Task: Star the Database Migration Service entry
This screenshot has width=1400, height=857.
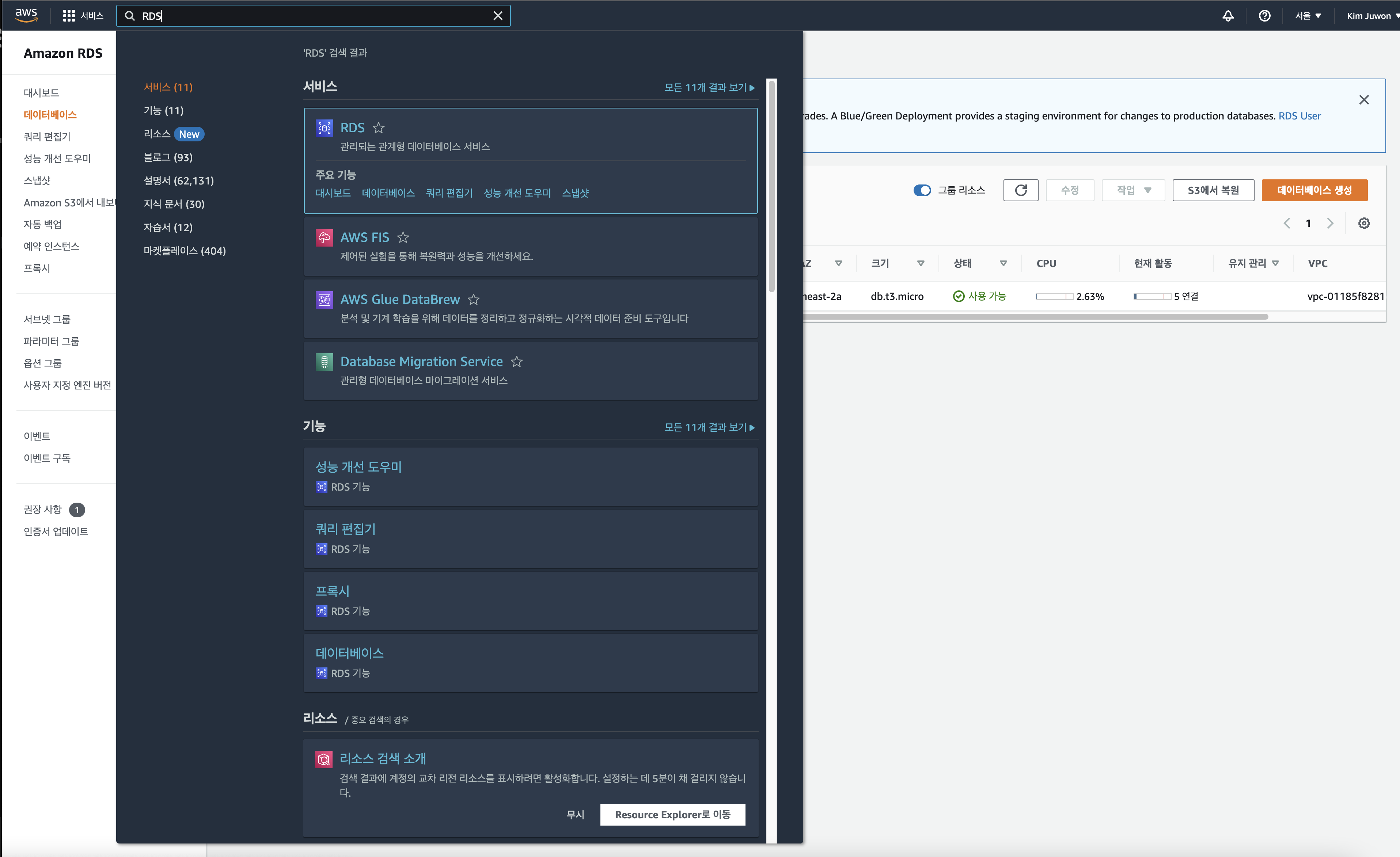Action: [516, 361]
